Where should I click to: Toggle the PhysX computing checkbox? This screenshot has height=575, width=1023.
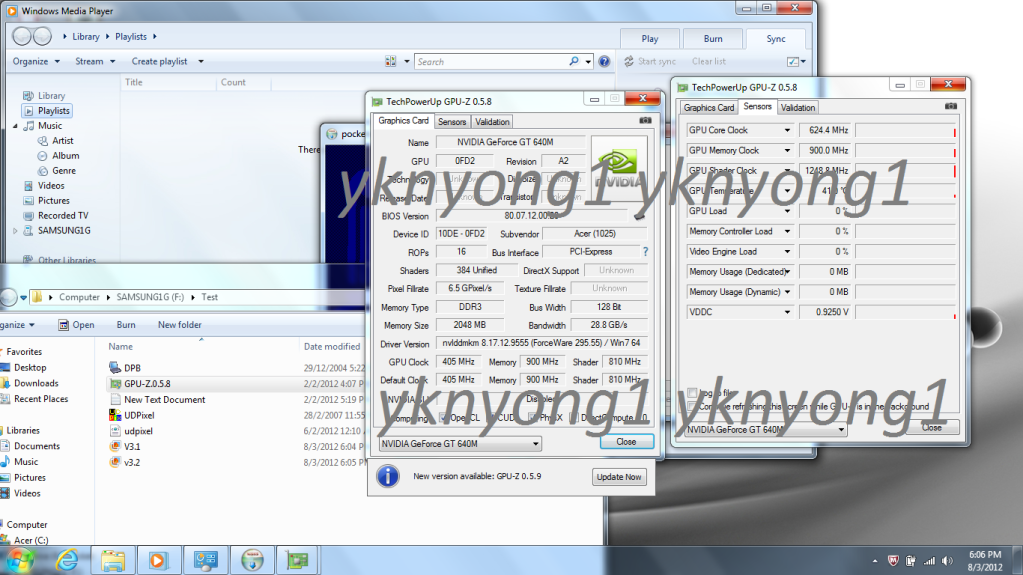click(x=533, y=418)
